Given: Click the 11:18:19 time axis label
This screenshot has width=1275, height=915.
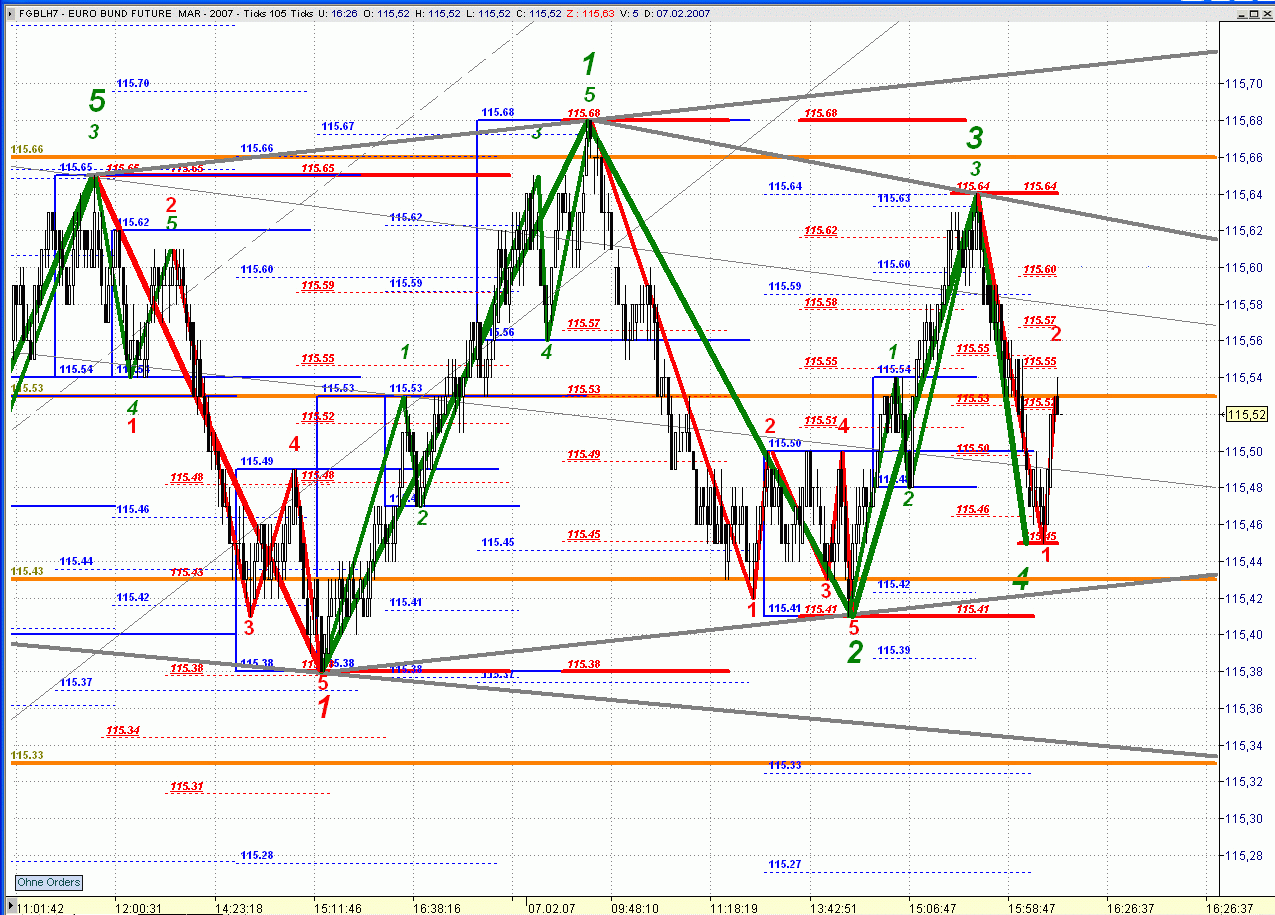Looking at the screenshot, I should point(734,908).
